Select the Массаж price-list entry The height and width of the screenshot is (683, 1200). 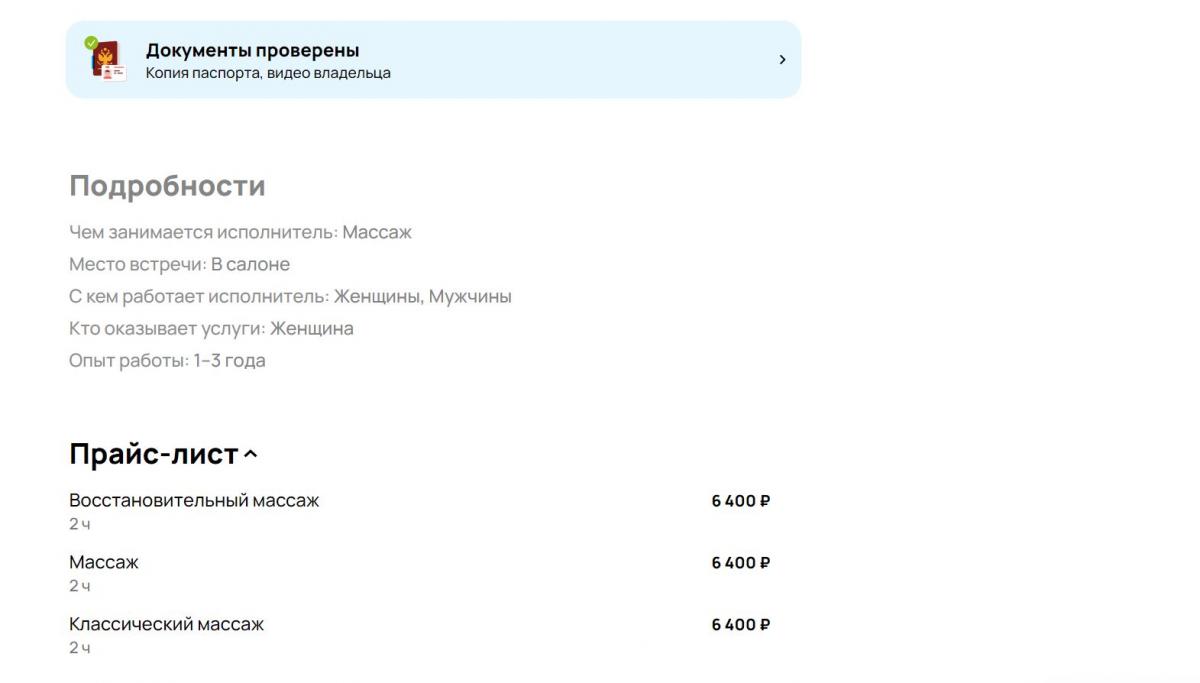click(x=104, y=562)
